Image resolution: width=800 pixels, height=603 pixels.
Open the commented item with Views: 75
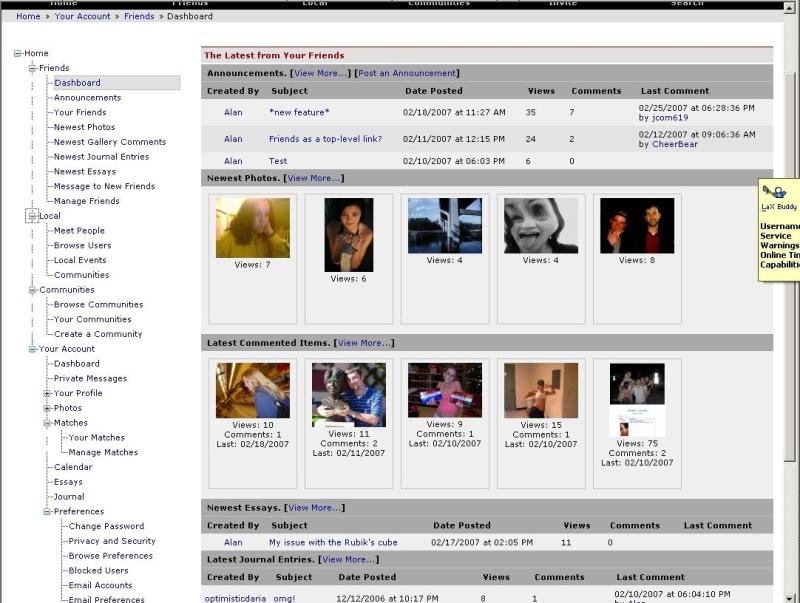(x=637, y=400)
